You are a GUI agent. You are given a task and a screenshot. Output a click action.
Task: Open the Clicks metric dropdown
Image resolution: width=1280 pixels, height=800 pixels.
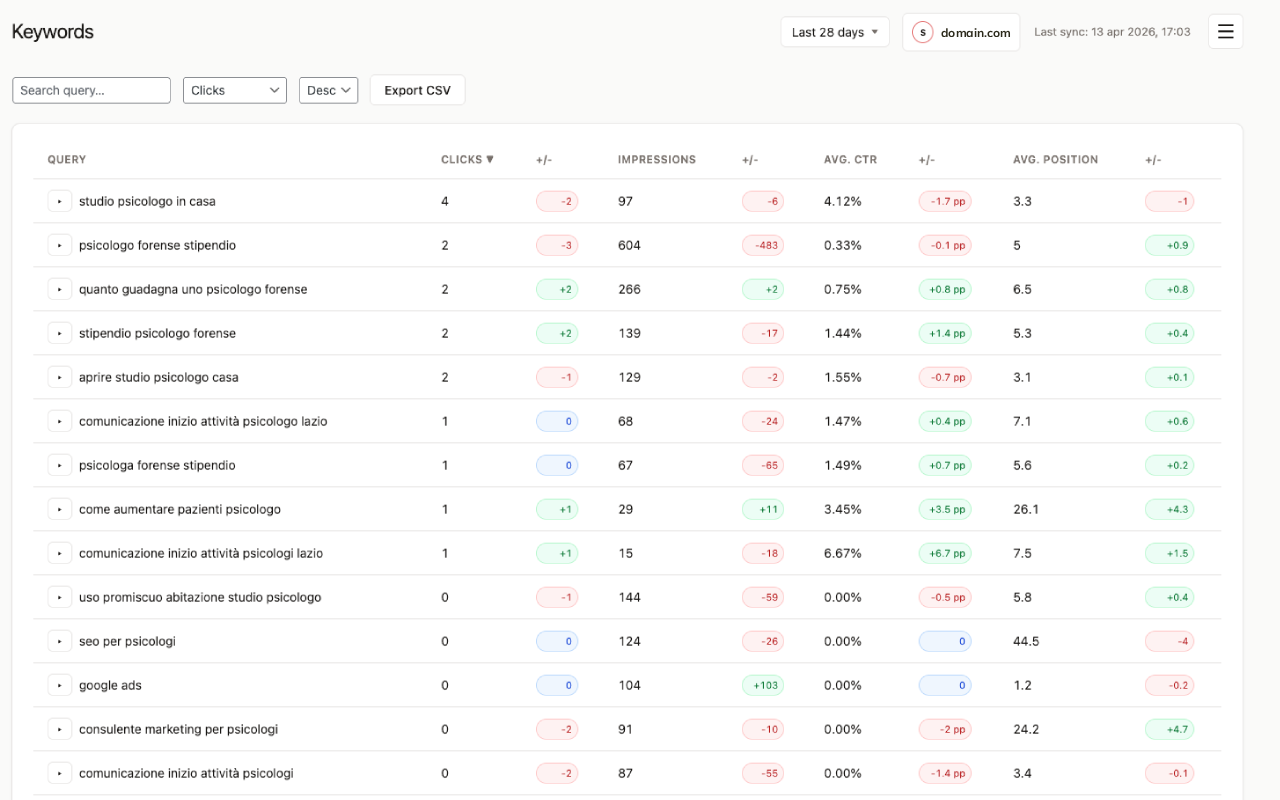[234, 90]
